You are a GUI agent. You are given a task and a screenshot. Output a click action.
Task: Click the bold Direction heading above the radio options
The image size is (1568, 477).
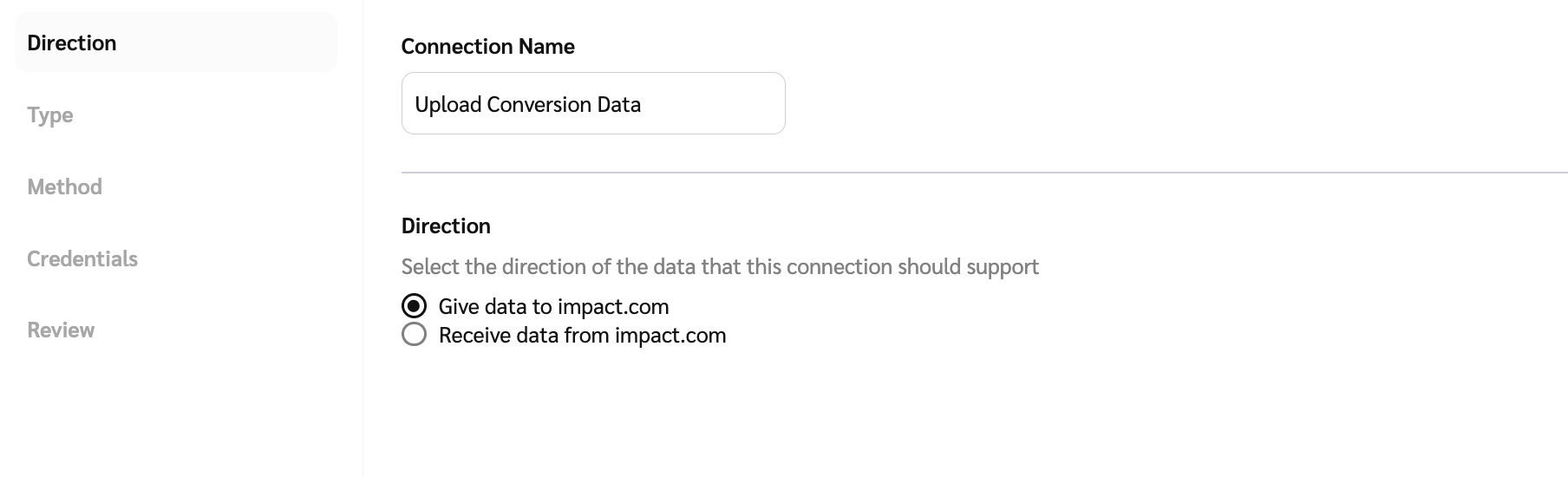[446, 226]
